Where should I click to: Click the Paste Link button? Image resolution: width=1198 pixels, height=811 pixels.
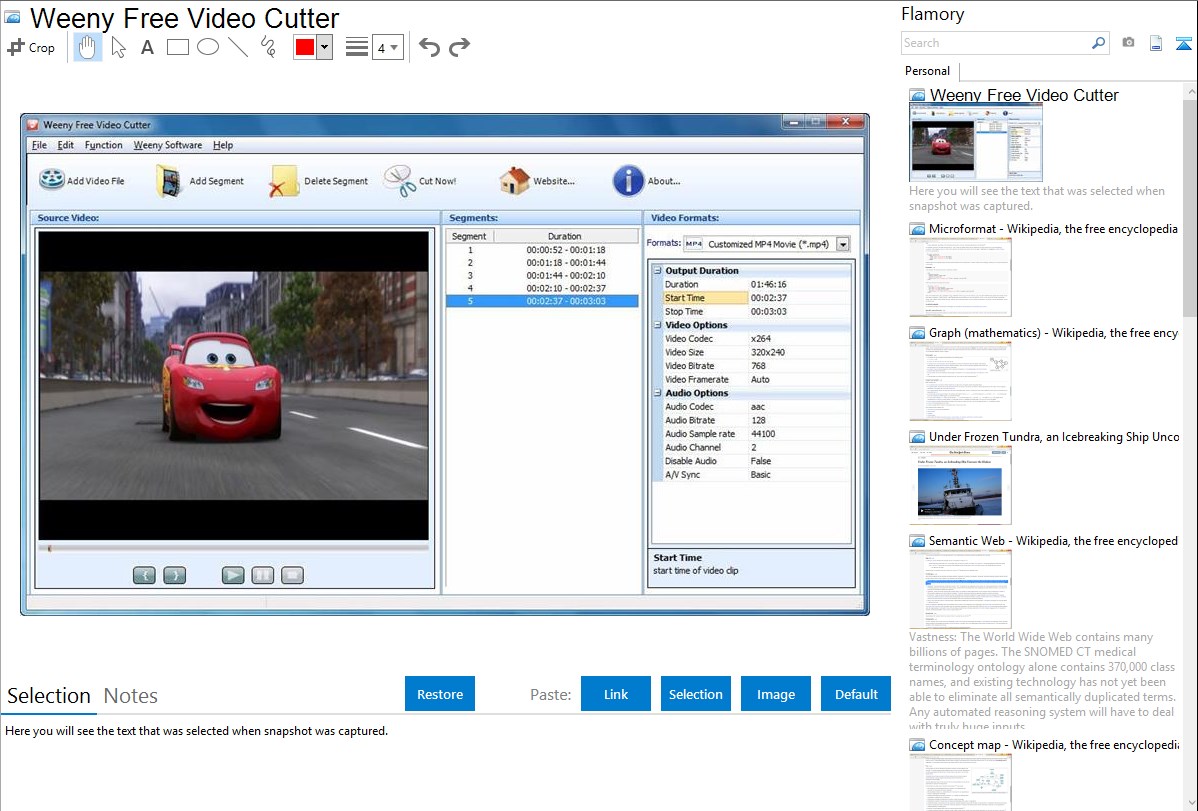(x=616, y=694)
